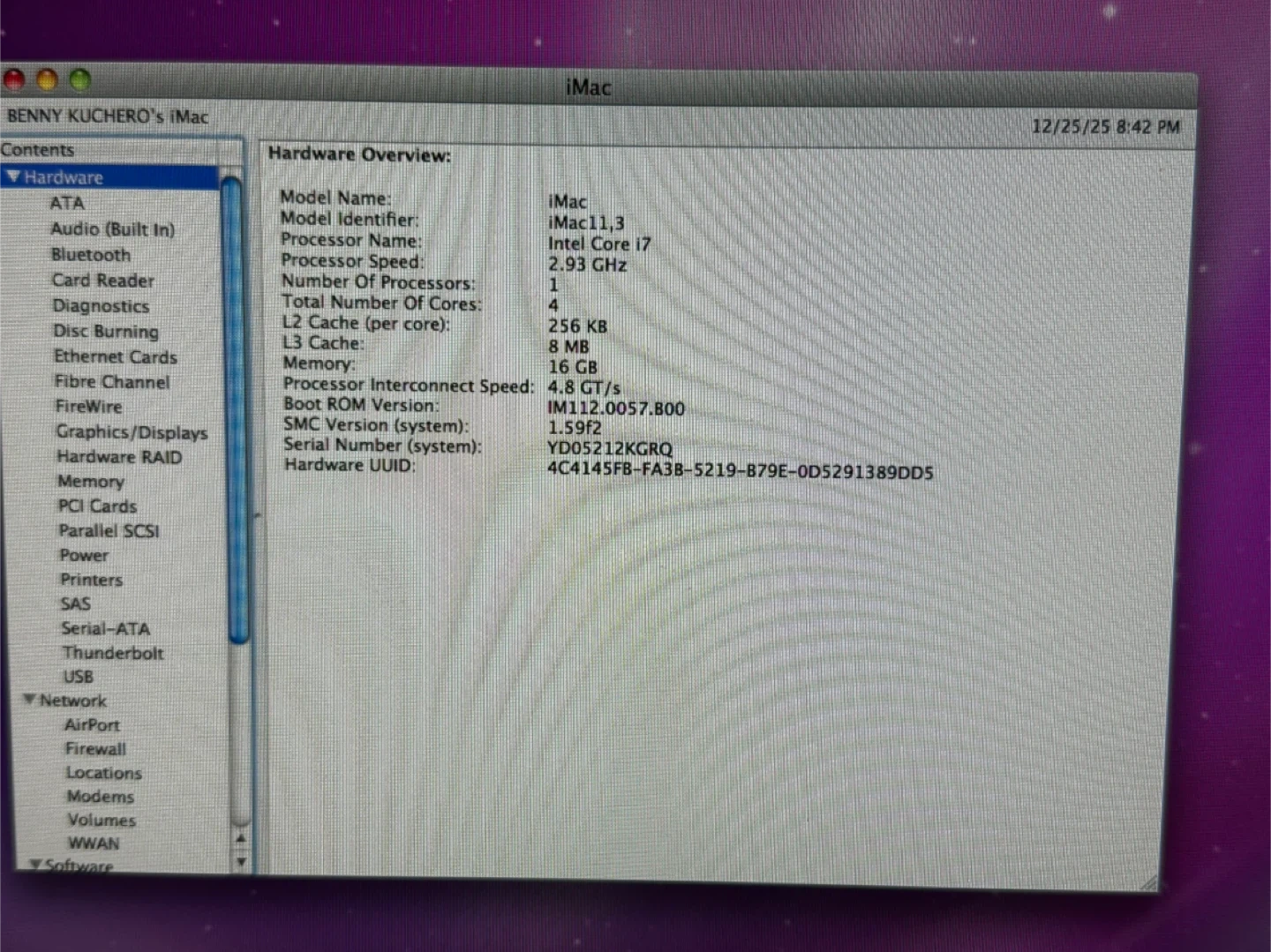Select Bluetooth in the sidebar
Image resolution: width=1271 pixels, height=952 pixels.
tap(90, 255)
